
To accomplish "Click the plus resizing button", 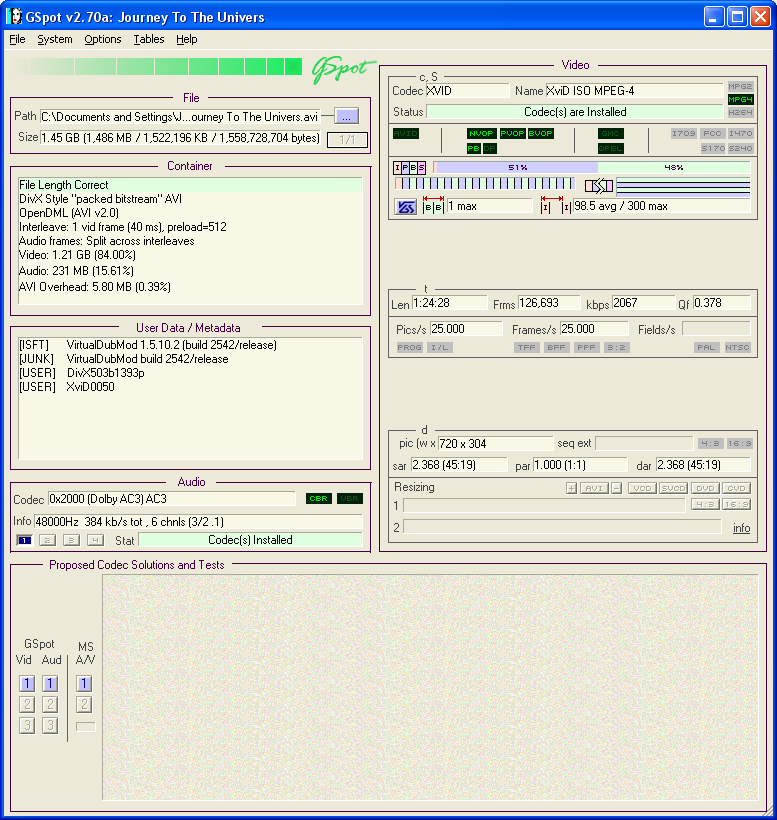I will coord(572,488).
